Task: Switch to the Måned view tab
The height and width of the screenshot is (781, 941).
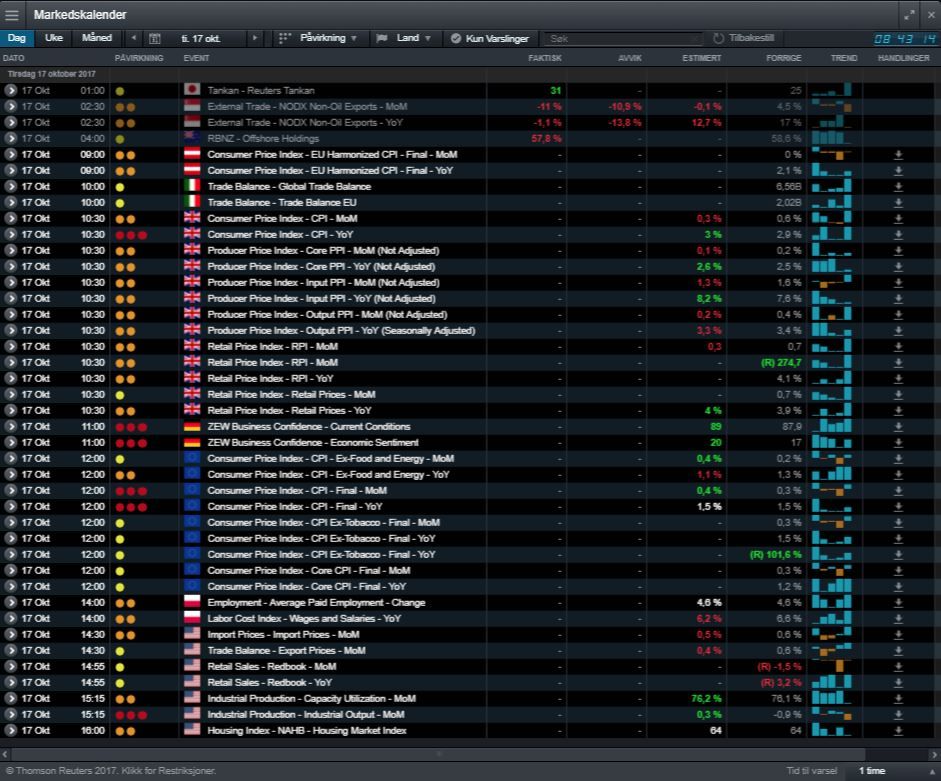Action: [97, 38]
